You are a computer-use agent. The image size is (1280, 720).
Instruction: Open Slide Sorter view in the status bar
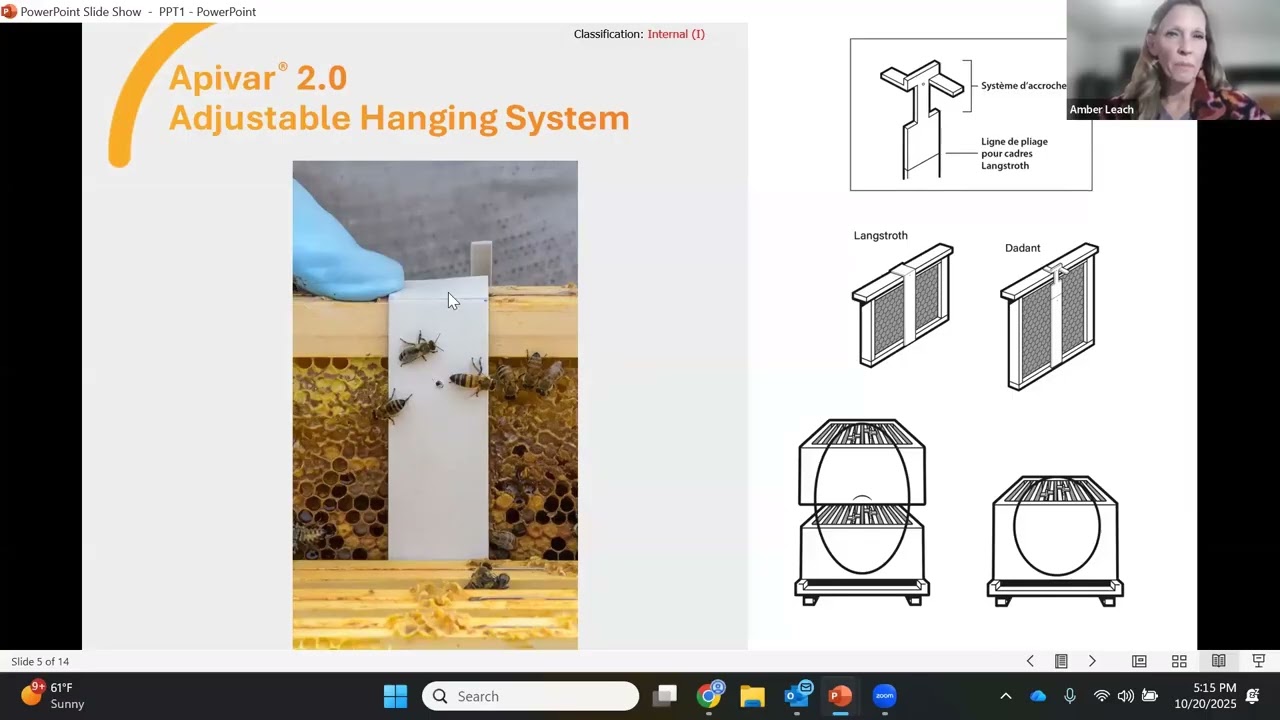[1179, 661]
